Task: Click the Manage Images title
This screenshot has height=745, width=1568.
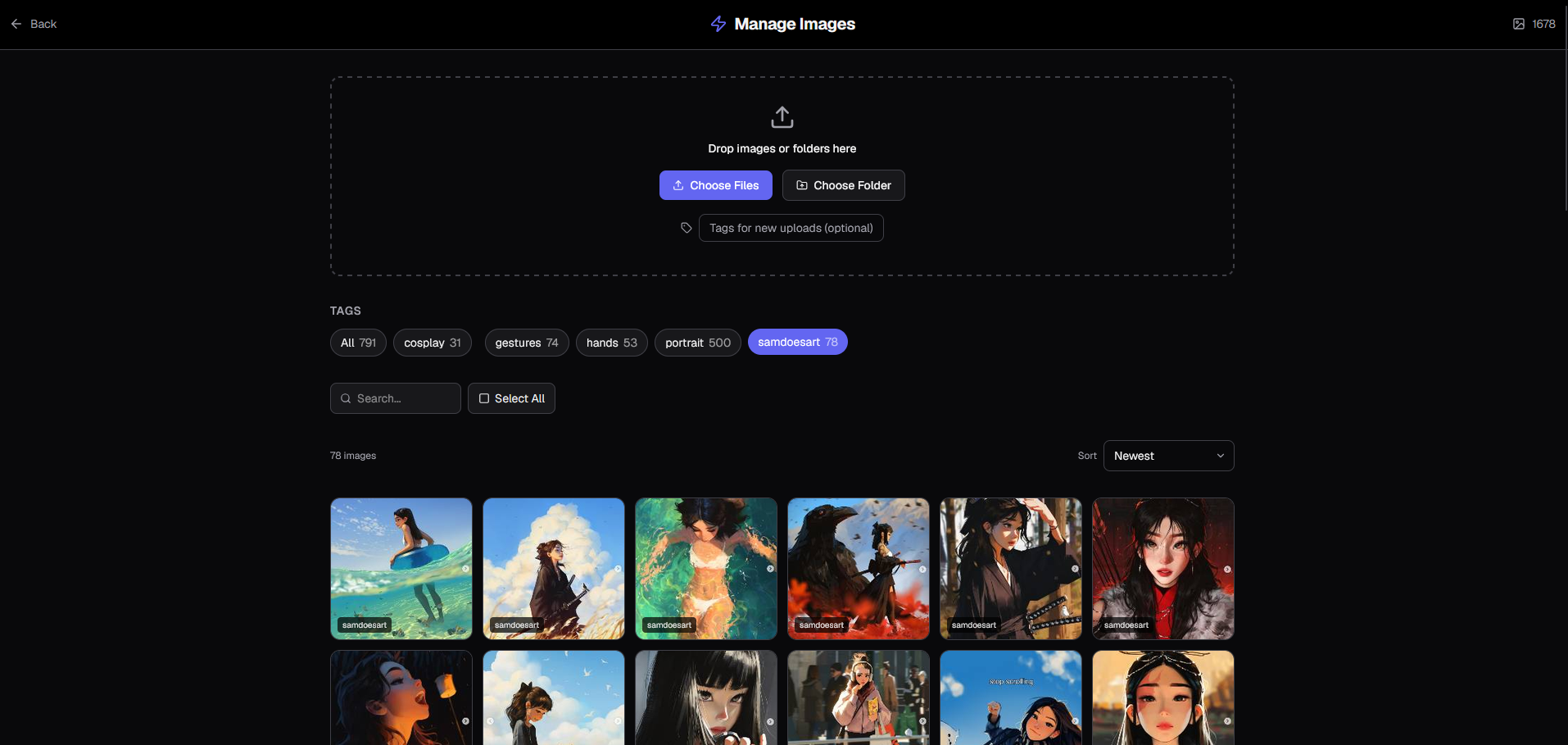Action: click(x=795, y=24)
